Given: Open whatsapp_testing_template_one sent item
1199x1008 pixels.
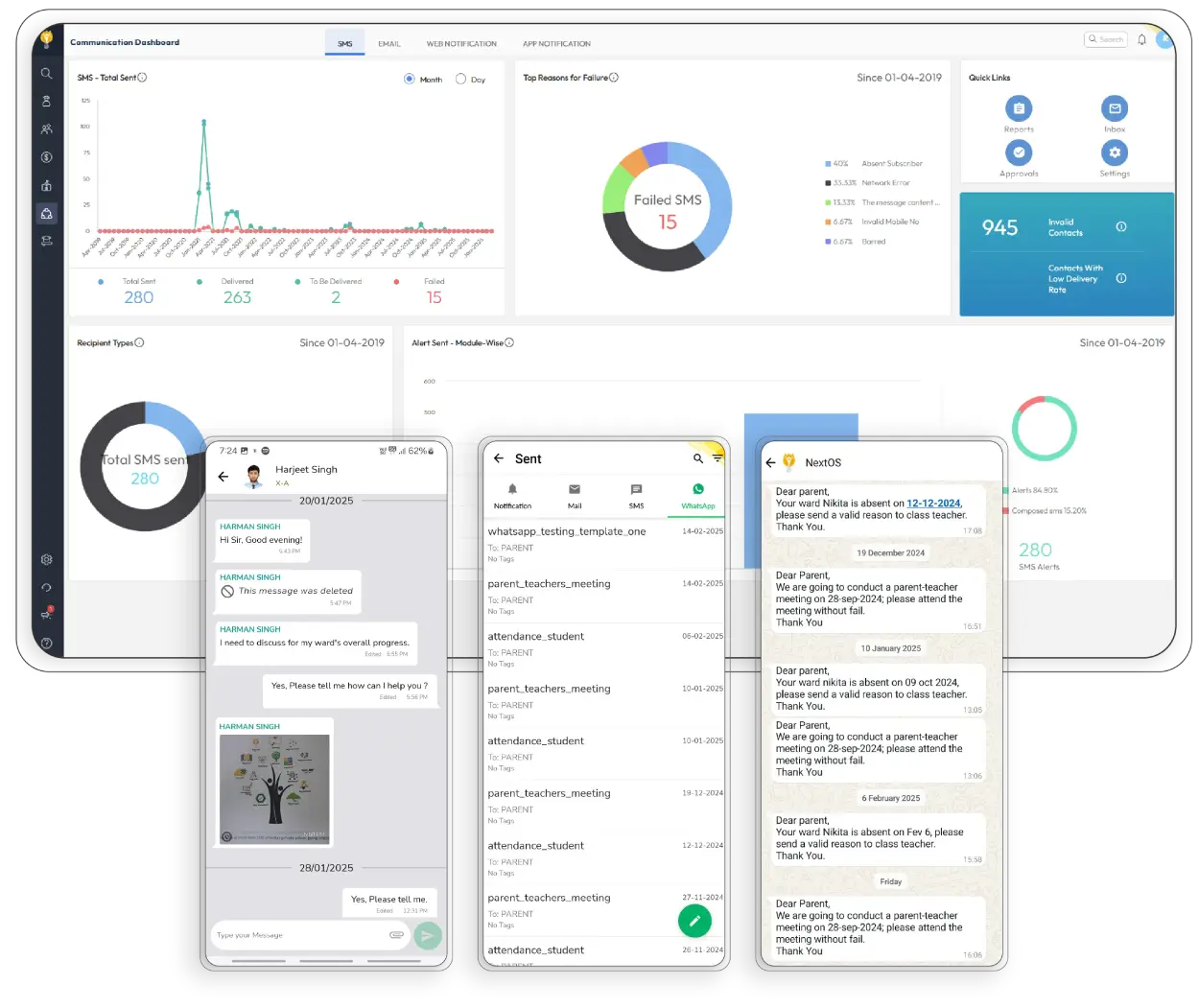Looking at the screenshot, I should (x=604, y=544).
